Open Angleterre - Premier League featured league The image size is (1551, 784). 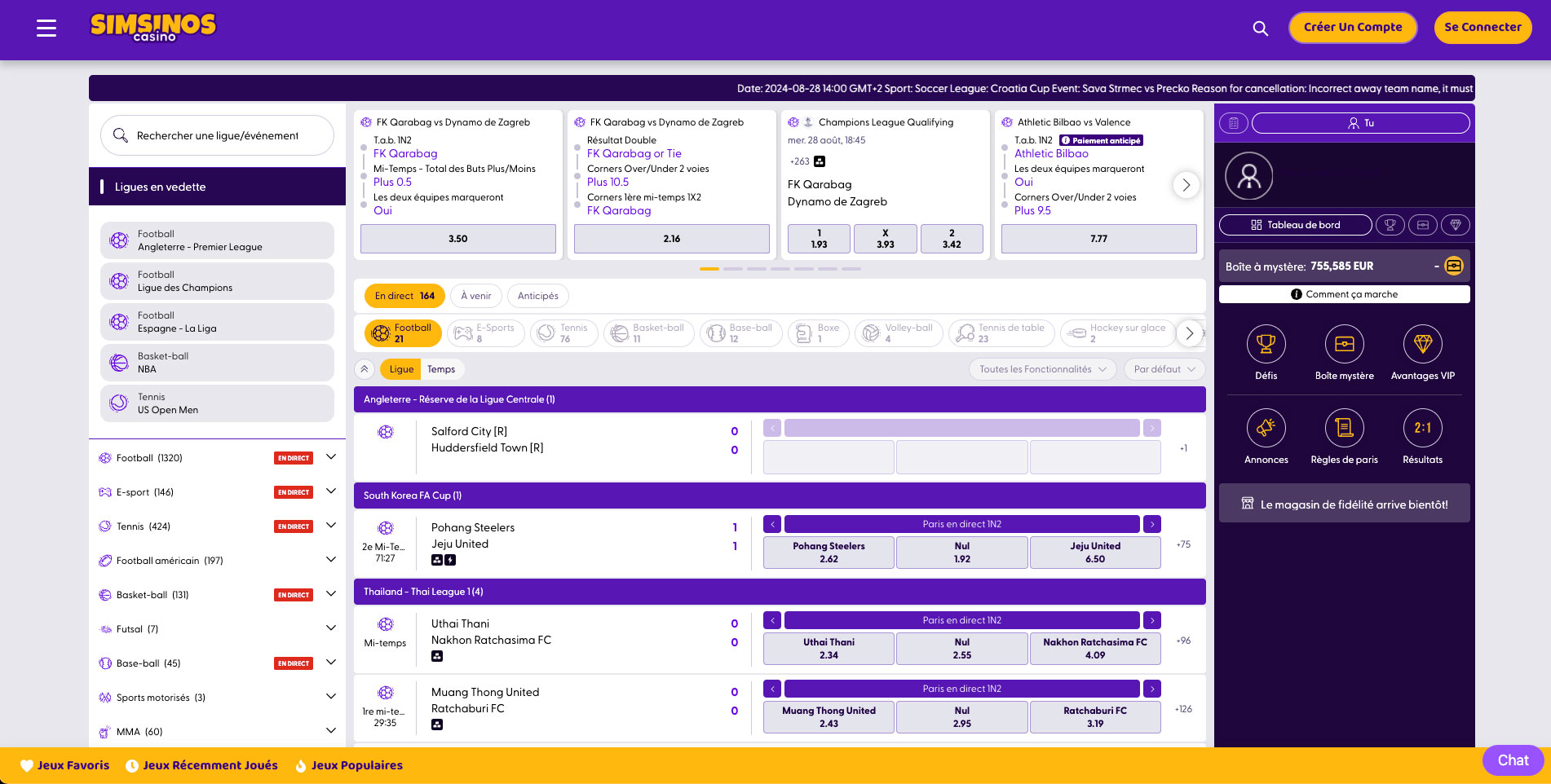click(217, 240)
